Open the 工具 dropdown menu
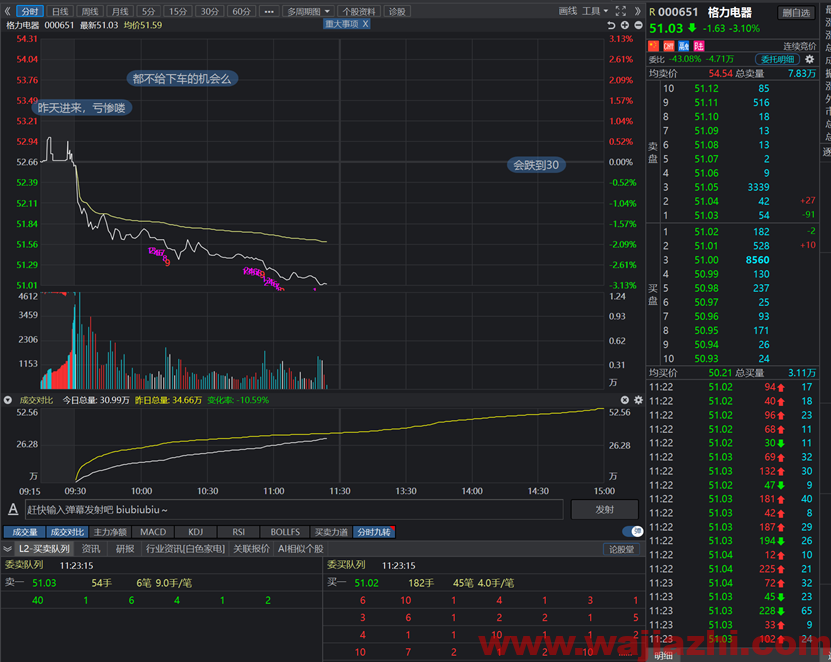 click(595, 11)
